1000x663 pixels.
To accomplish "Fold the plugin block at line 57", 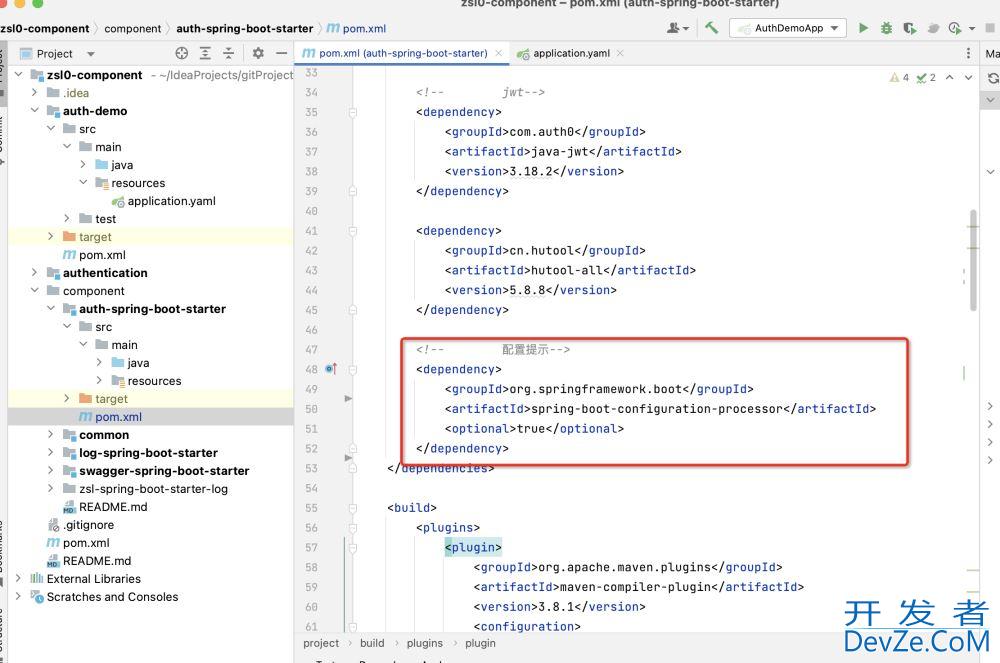I will point(352,548).
